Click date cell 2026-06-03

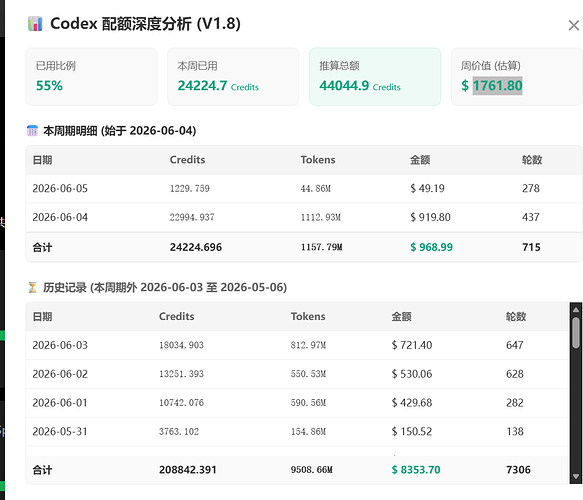tap(60, 345)
